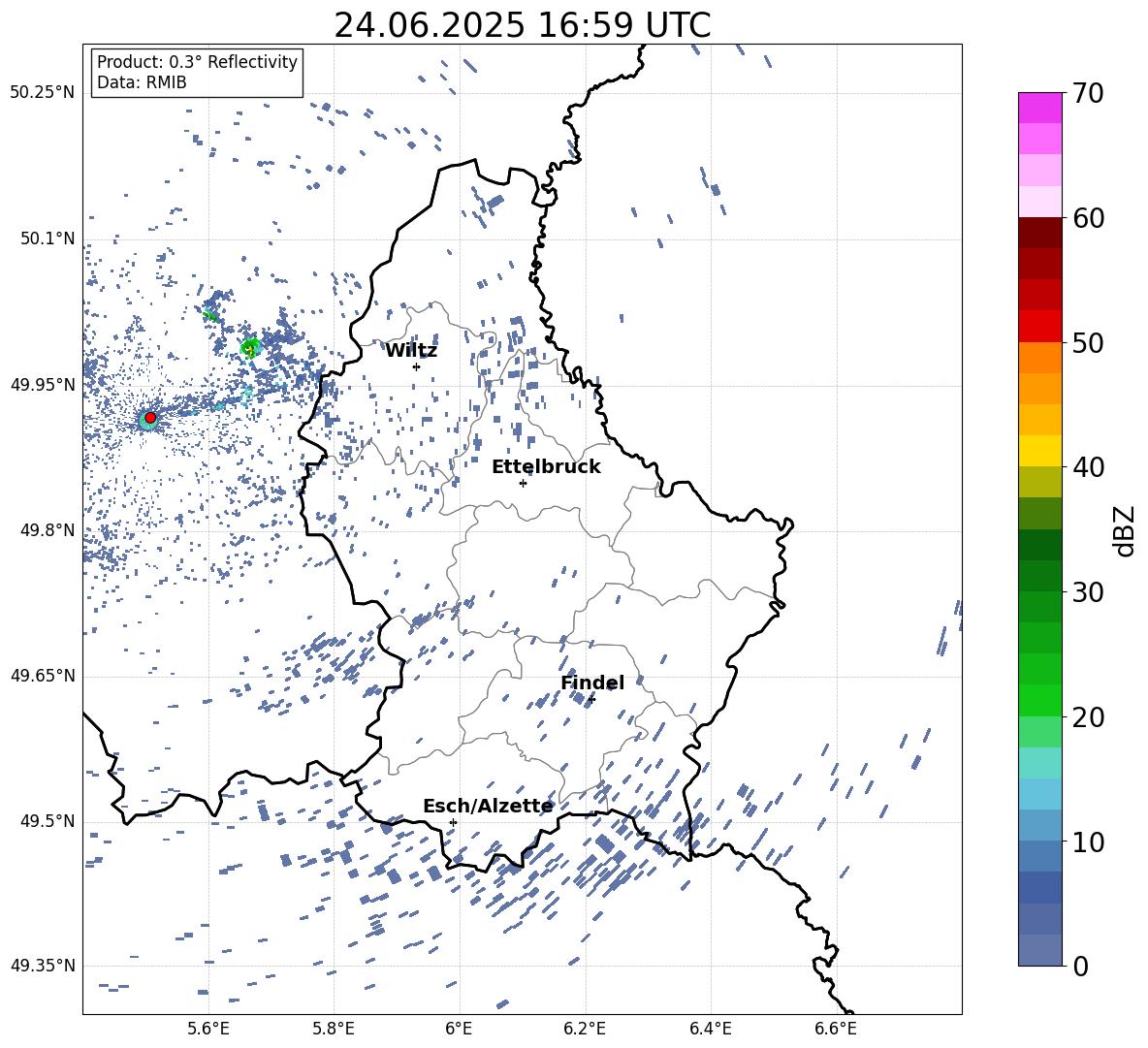Click the Esch/Alzette city label

click(x=488, y=807)
